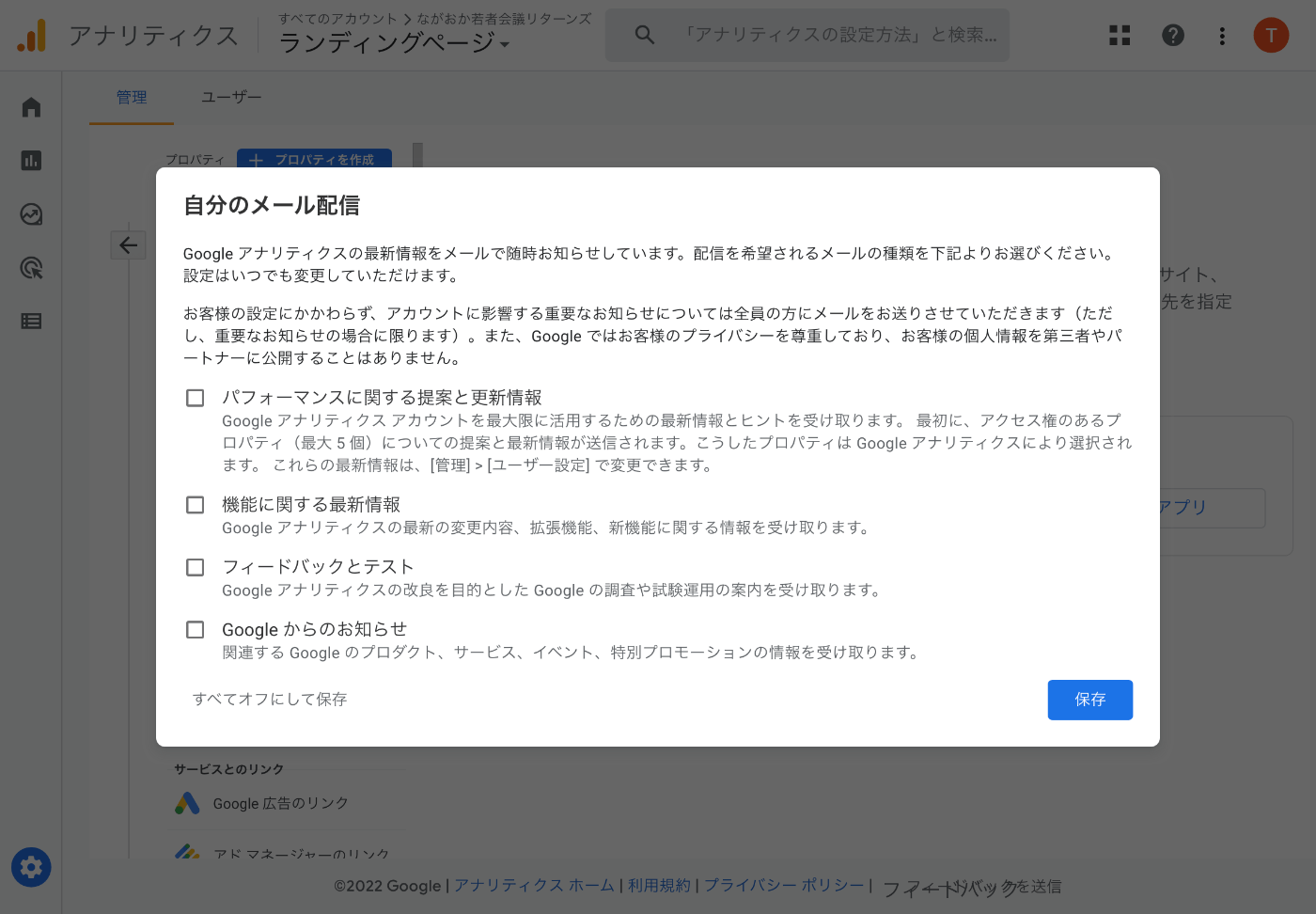Open the Reports bar chart icon
Image resolution: width=1316 pixels, height=914 pixels.
[31, 161]
